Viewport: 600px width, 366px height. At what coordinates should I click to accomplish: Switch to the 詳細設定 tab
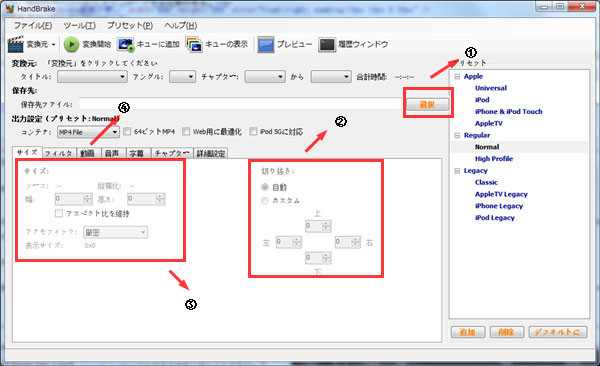pos(211,154)
